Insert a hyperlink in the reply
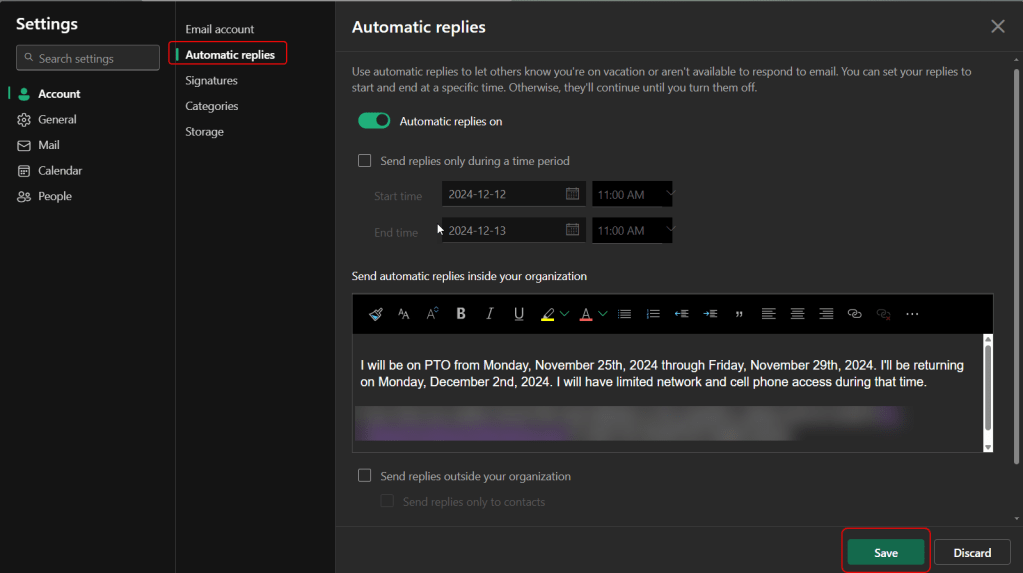Screen dimensions: 1023x573 coord(854,314)
